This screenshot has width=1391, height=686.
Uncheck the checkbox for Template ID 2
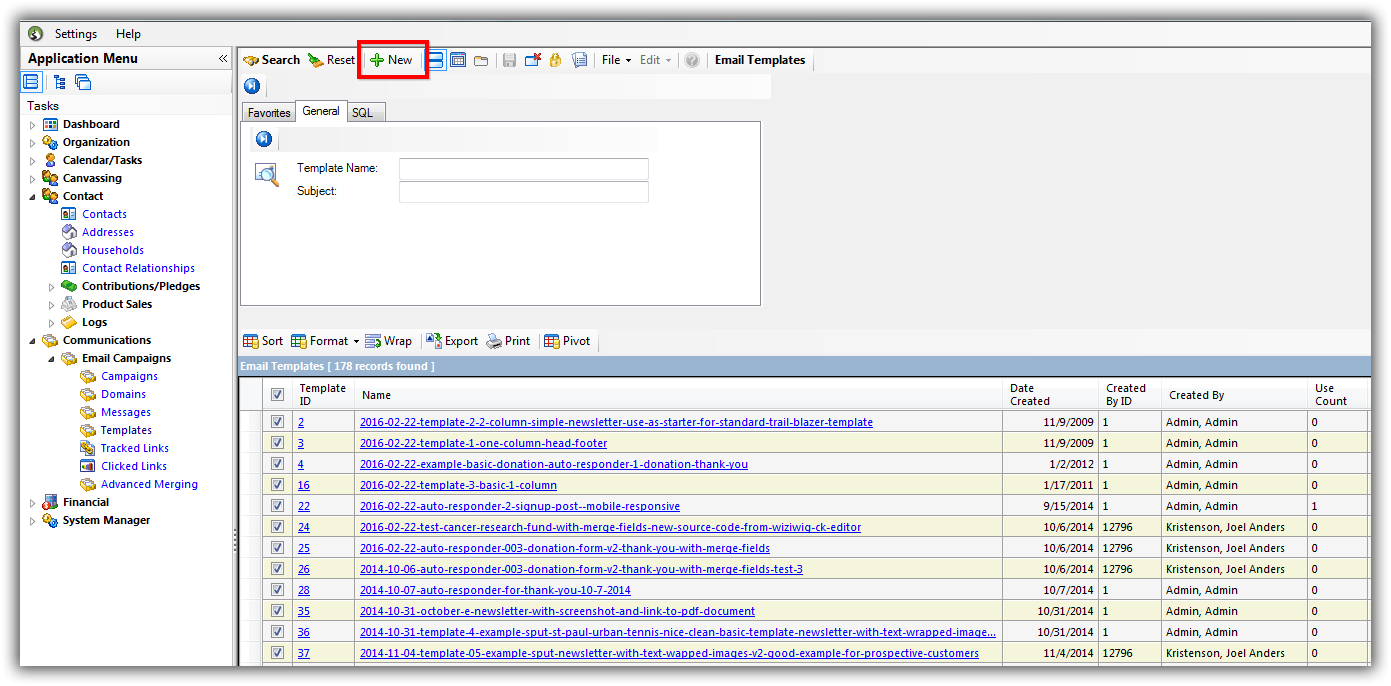point(277,422)
